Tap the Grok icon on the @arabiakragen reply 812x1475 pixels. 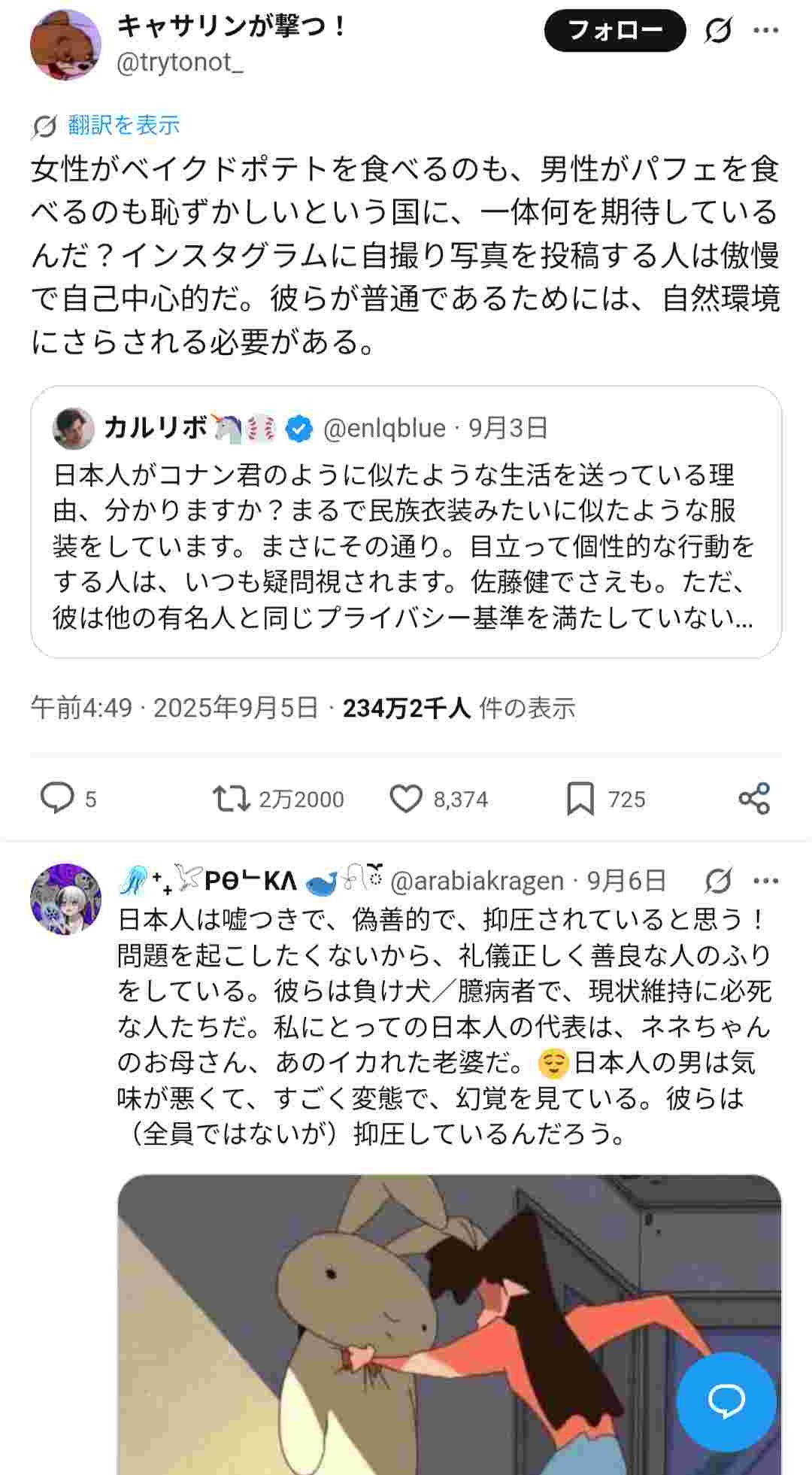[719, 880]
